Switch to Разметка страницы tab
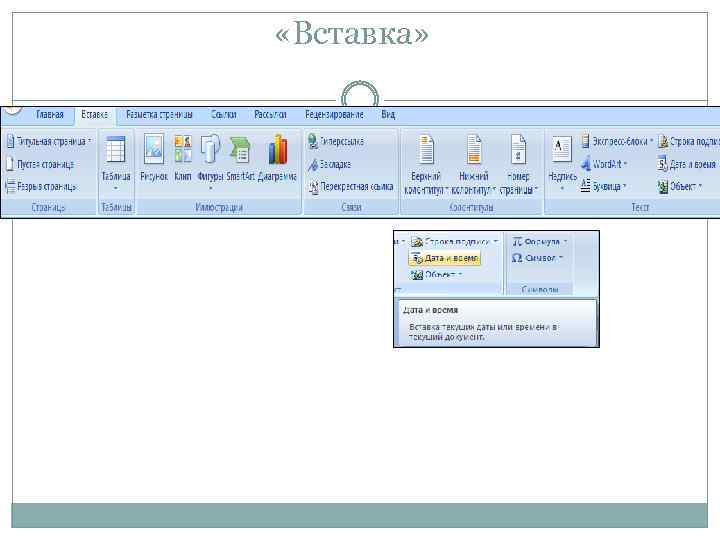Image resolution: width=720 pixels, height=540 pixels. 159,115
